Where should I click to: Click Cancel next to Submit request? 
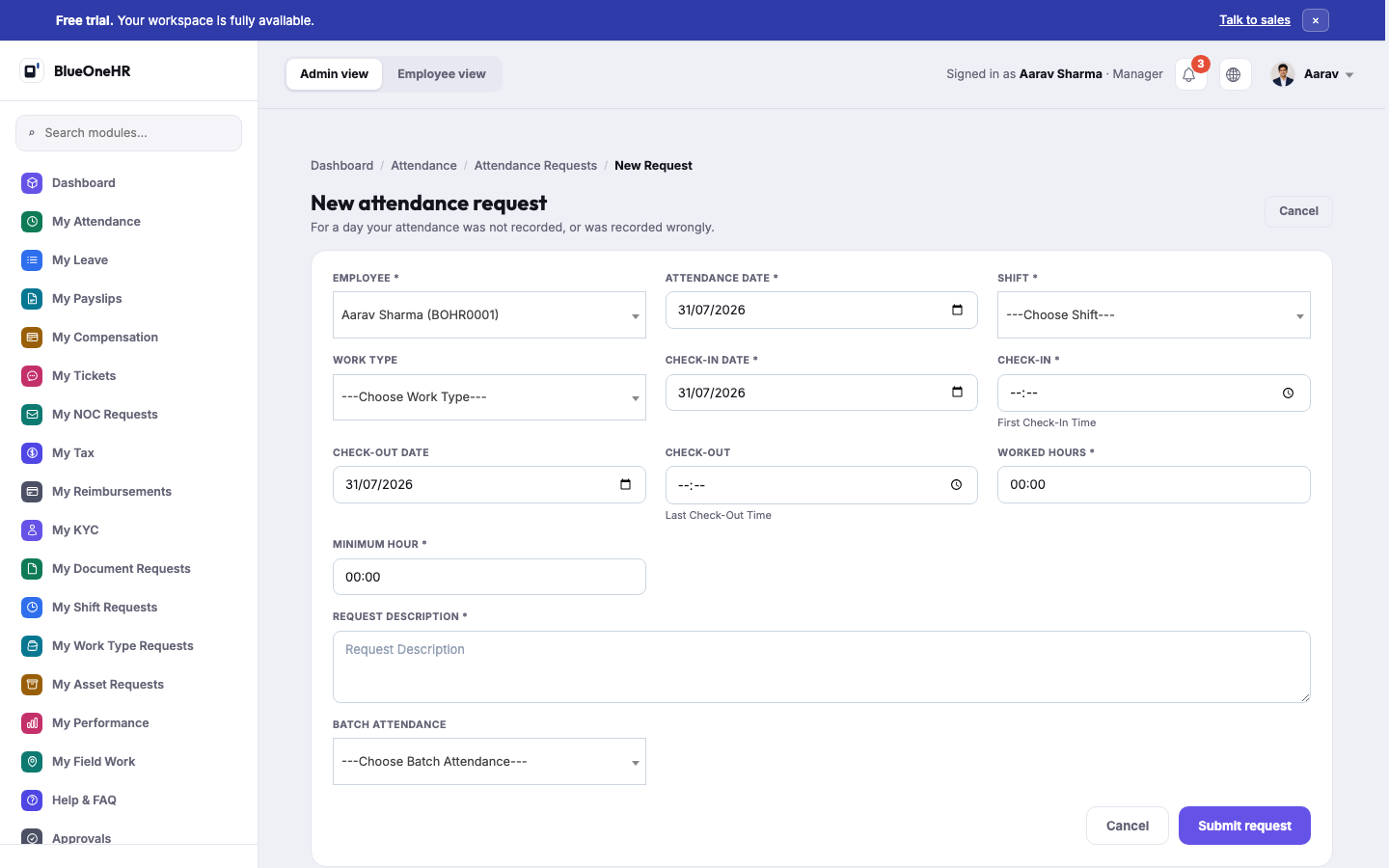click(1128, 826)
